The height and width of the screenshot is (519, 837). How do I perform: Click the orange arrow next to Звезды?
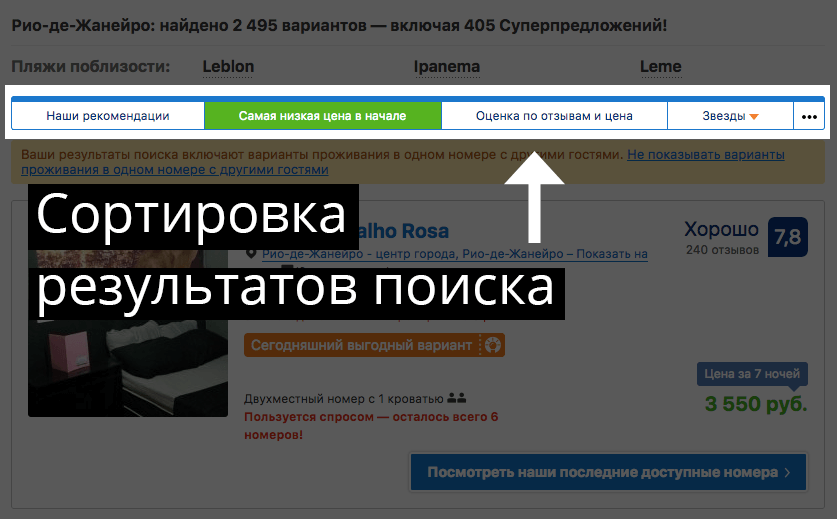[754, 116]
